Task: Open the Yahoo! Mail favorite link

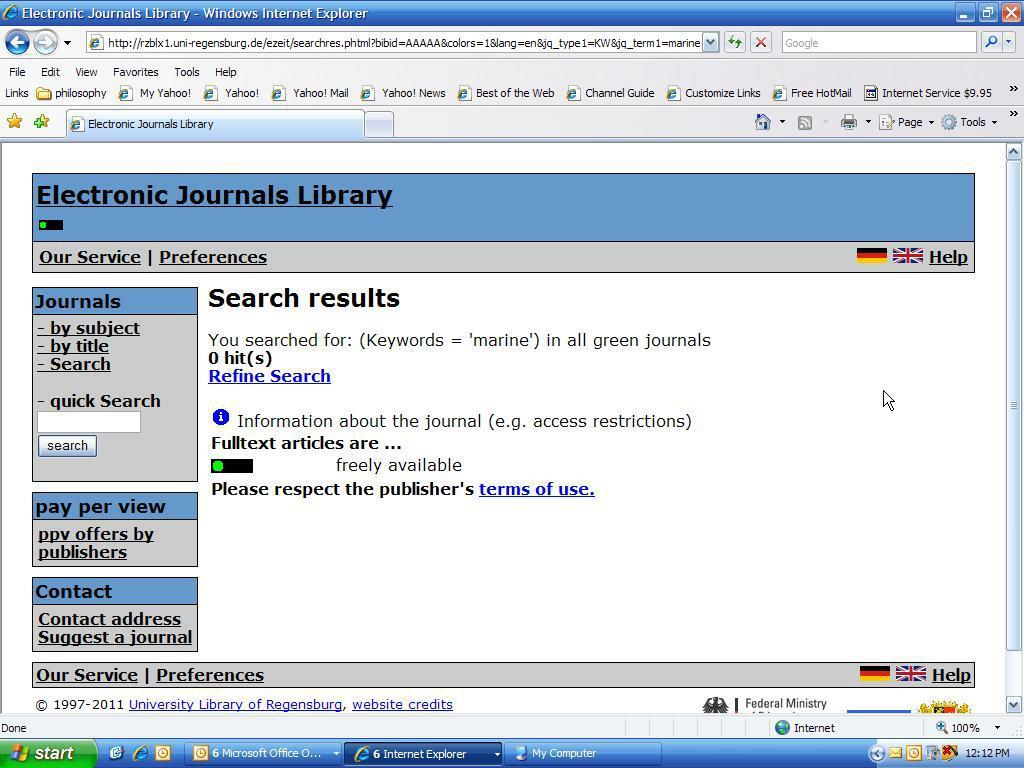Action: tap(310, 93)
